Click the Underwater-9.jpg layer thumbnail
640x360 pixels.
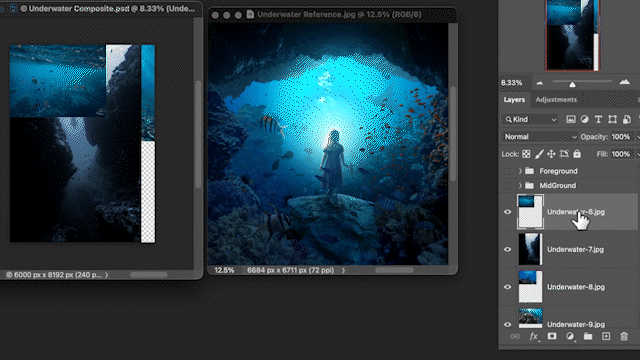click(x=530, y=318)
